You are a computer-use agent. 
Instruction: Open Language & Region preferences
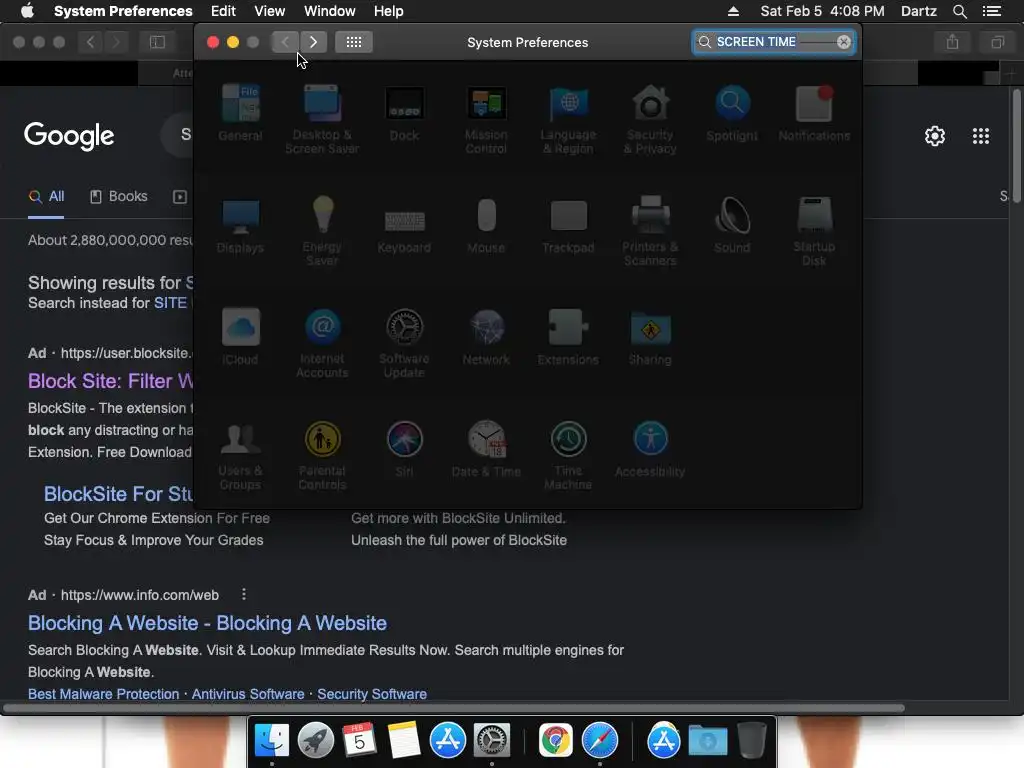568,119
